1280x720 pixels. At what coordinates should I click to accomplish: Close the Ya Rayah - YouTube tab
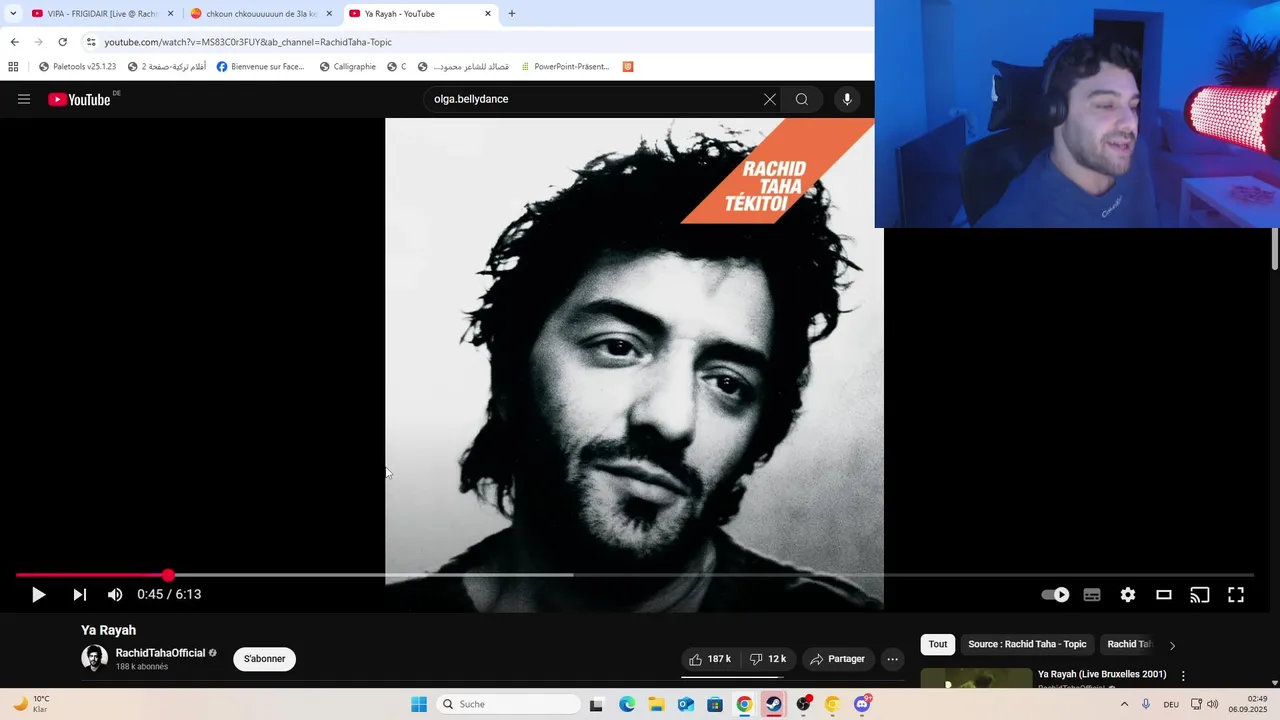[x=487, y=14]
